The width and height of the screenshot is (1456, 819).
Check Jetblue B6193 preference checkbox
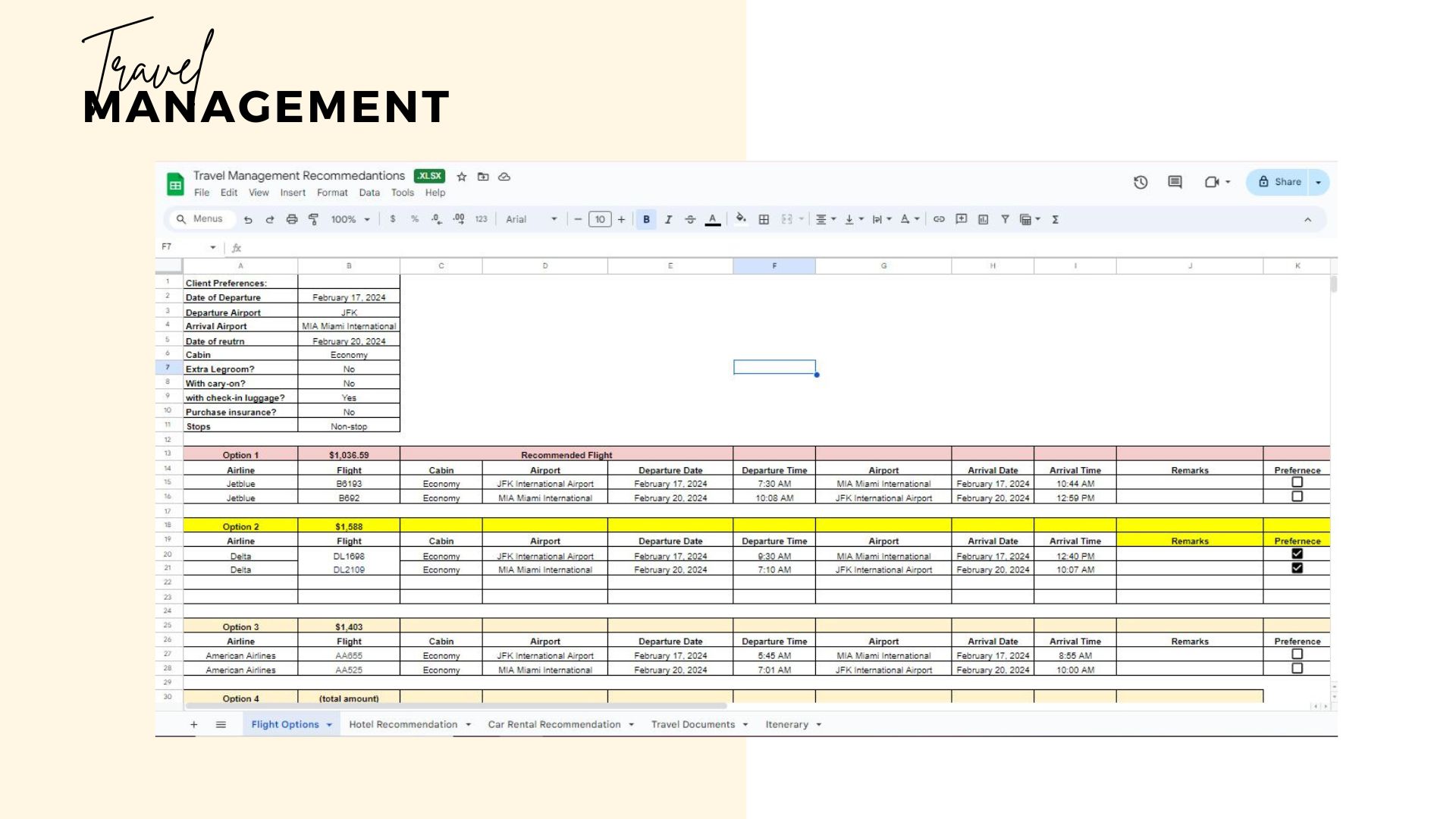[x=1297, y=482]
